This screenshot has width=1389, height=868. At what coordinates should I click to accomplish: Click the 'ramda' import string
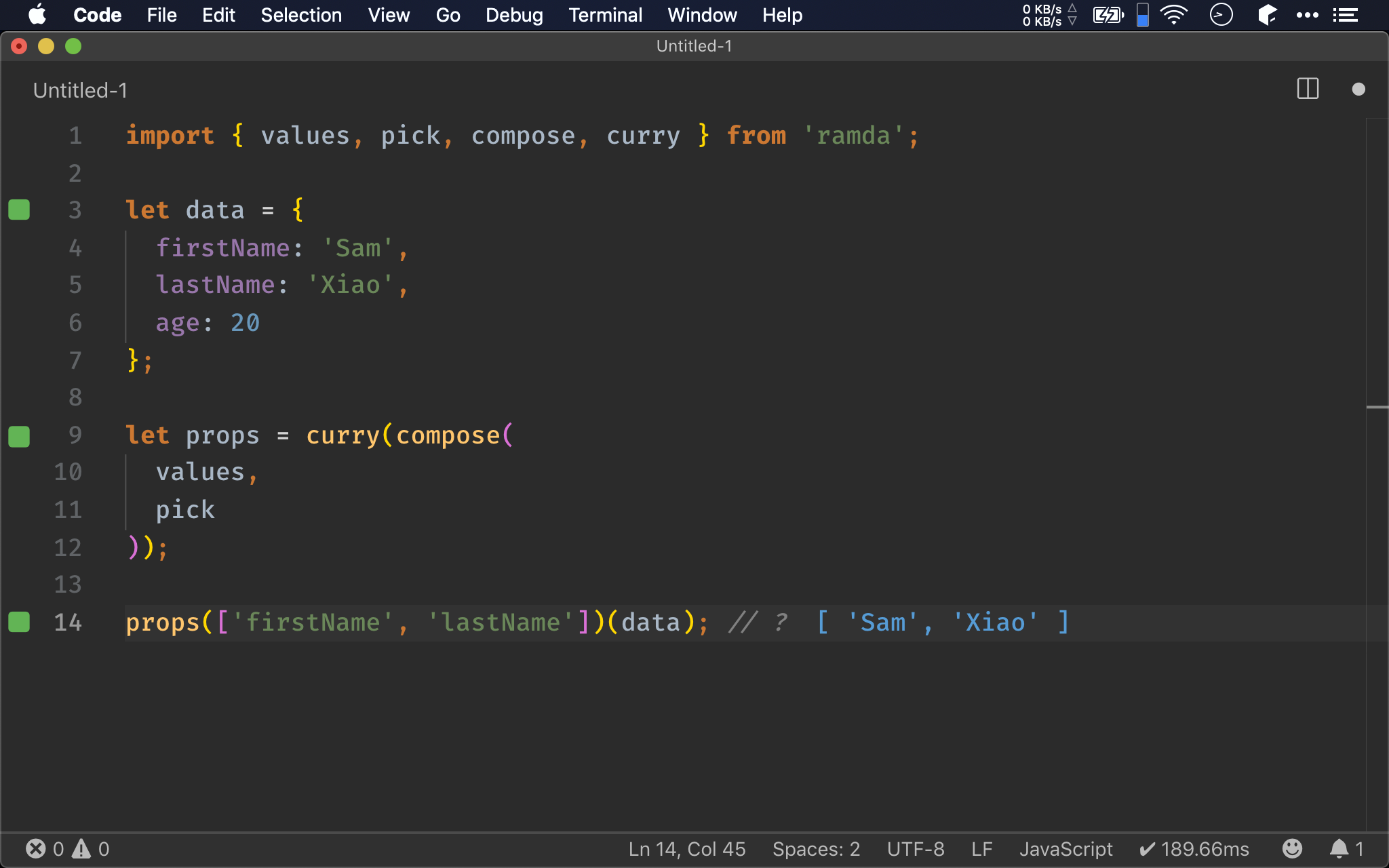click(x=853, y=136)
